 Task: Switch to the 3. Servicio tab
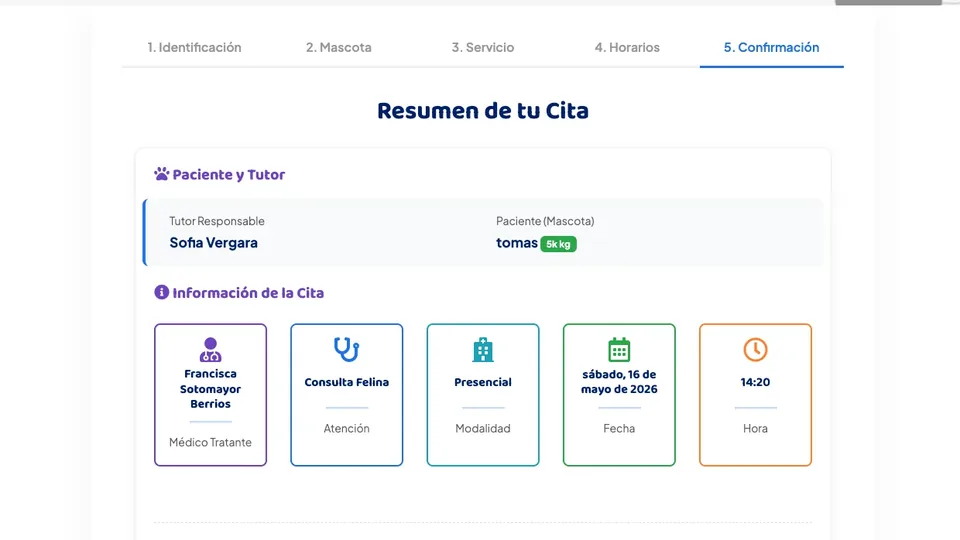coord(483,47)
